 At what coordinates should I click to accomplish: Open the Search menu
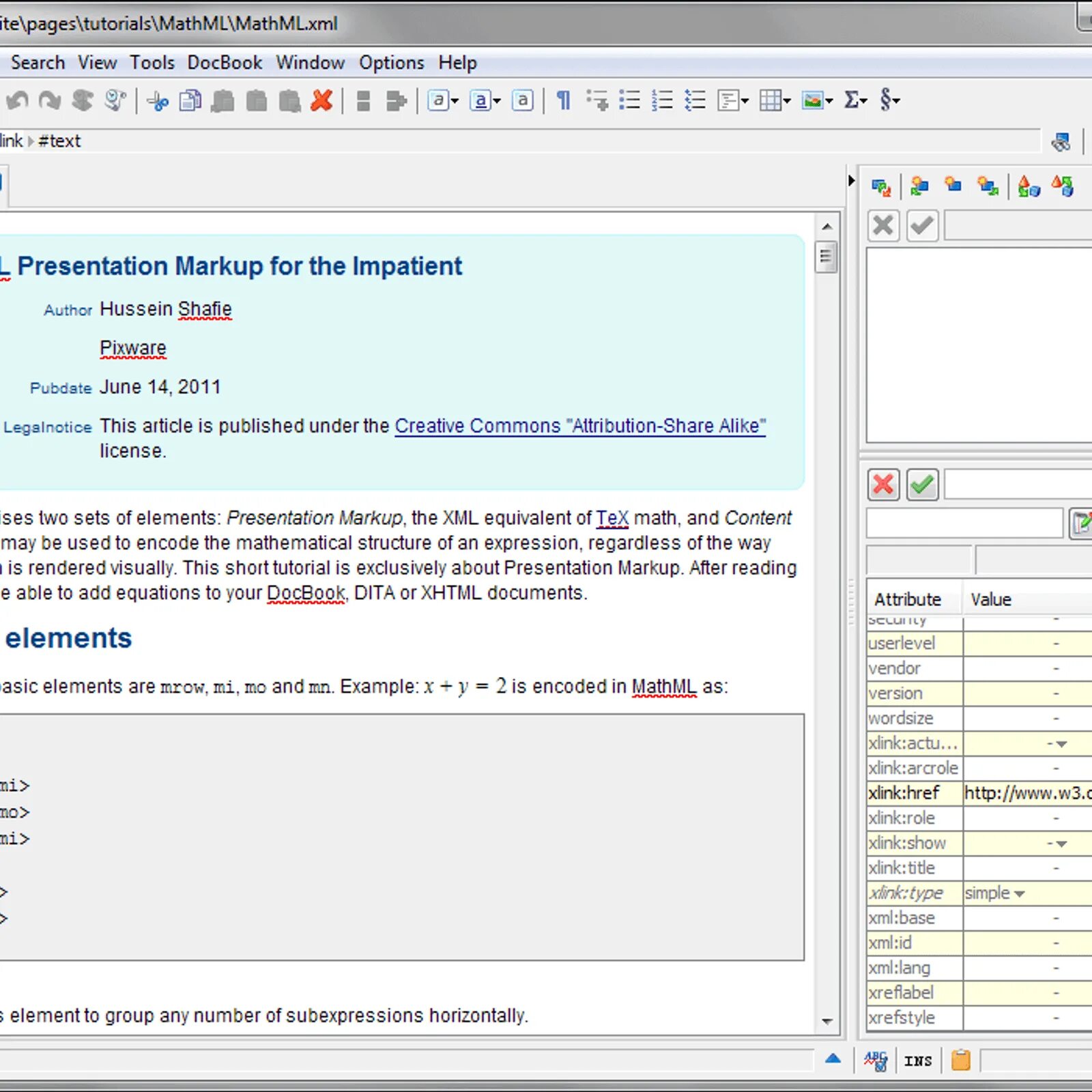coord(38,63)
